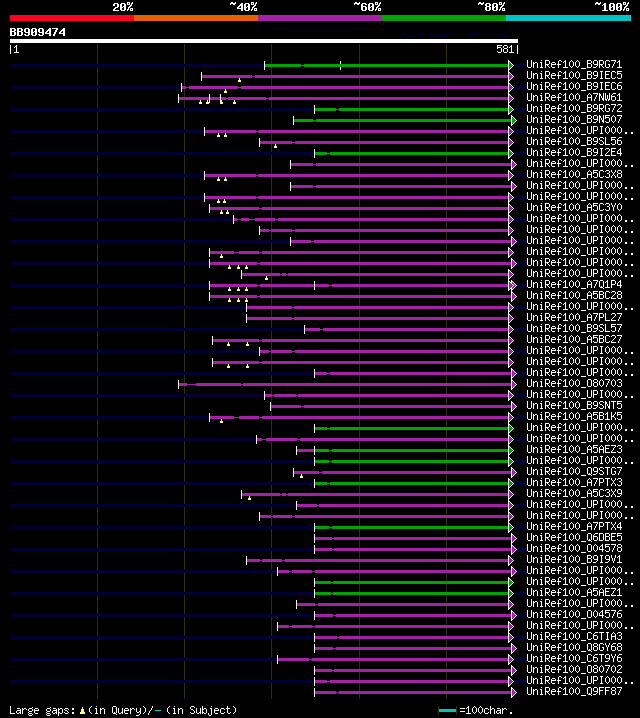
Task: Click the purple alignment bar of UniRef100_B9I9V1
Action: [x=378, y=560]
